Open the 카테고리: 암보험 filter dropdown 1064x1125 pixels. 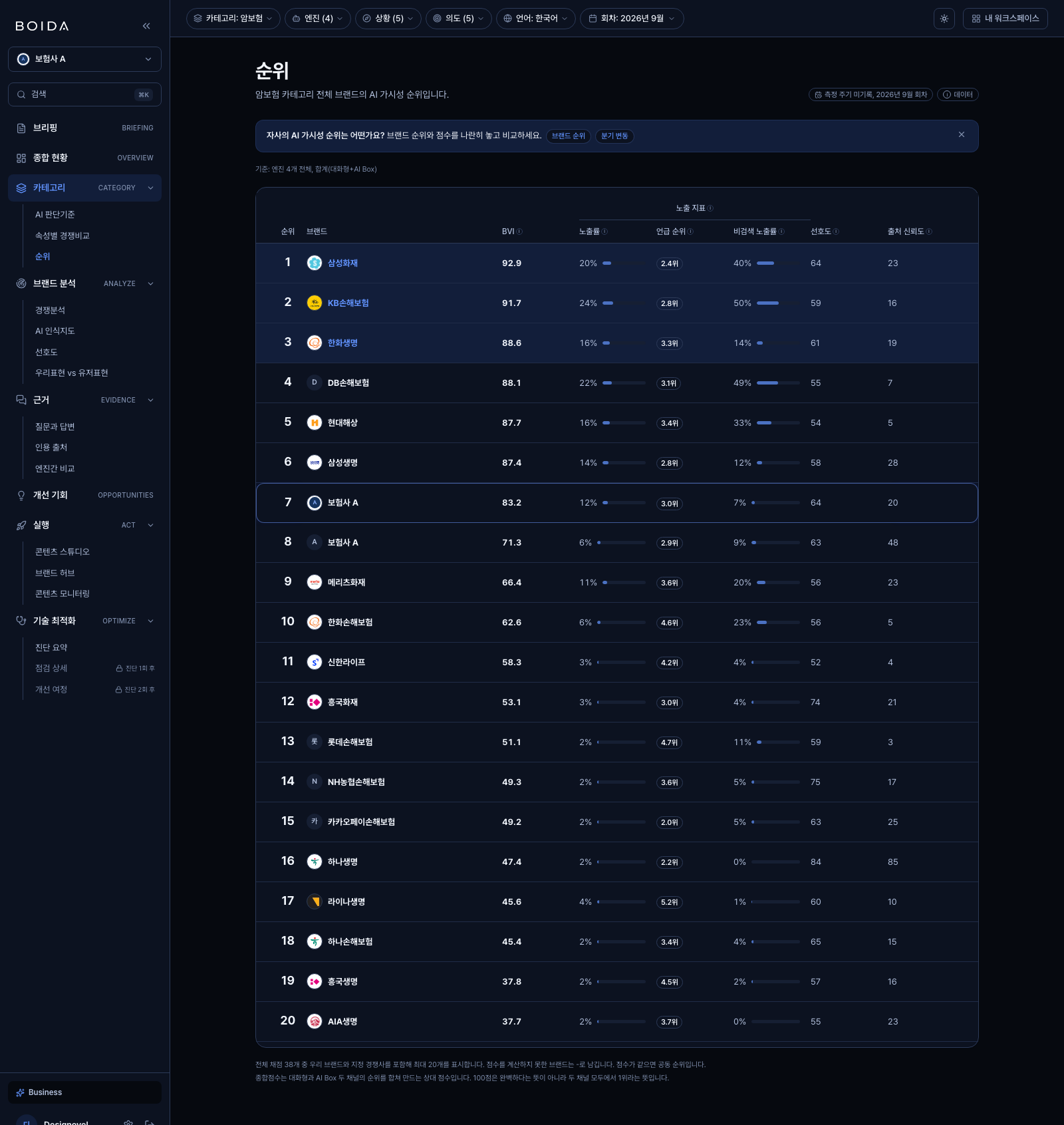[233, 19]
